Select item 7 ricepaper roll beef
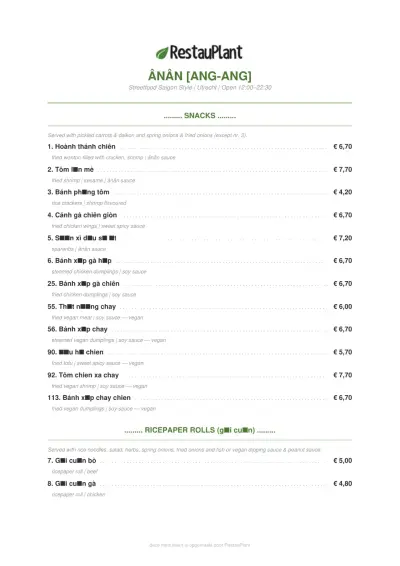 tap(72, 461)
